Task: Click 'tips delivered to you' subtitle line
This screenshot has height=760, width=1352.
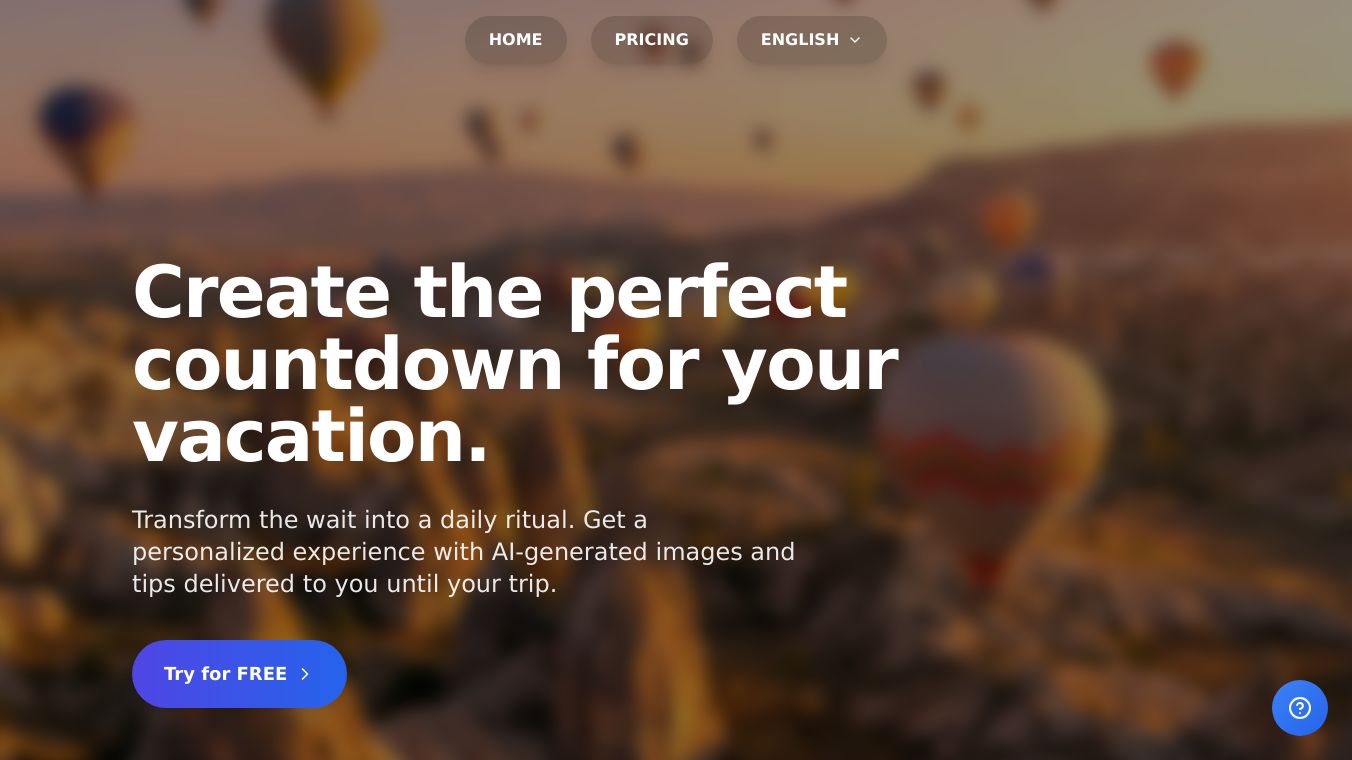Action: coord(344,584)
